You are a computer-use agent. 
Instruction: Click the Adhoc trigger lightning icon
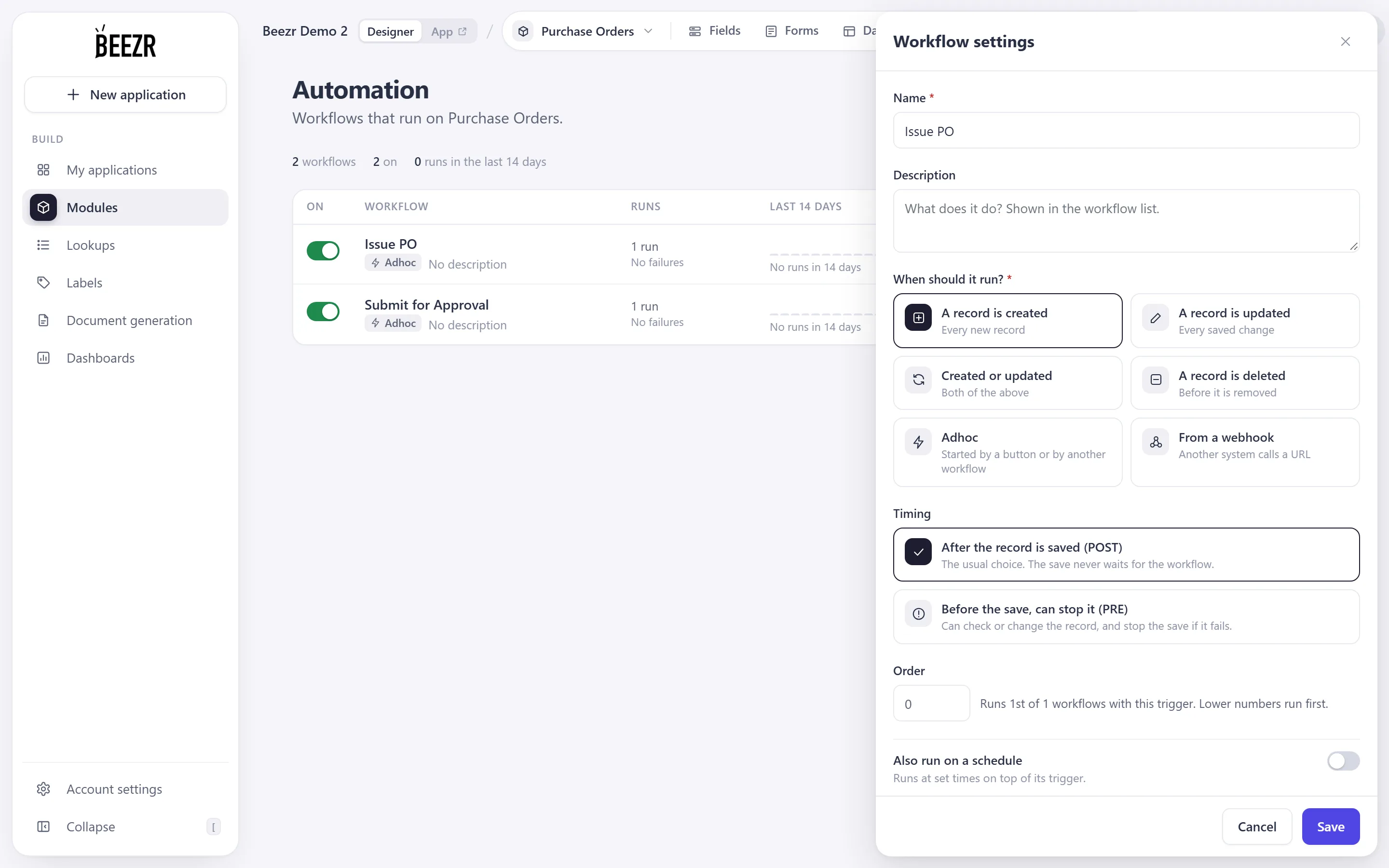point(918,441)
